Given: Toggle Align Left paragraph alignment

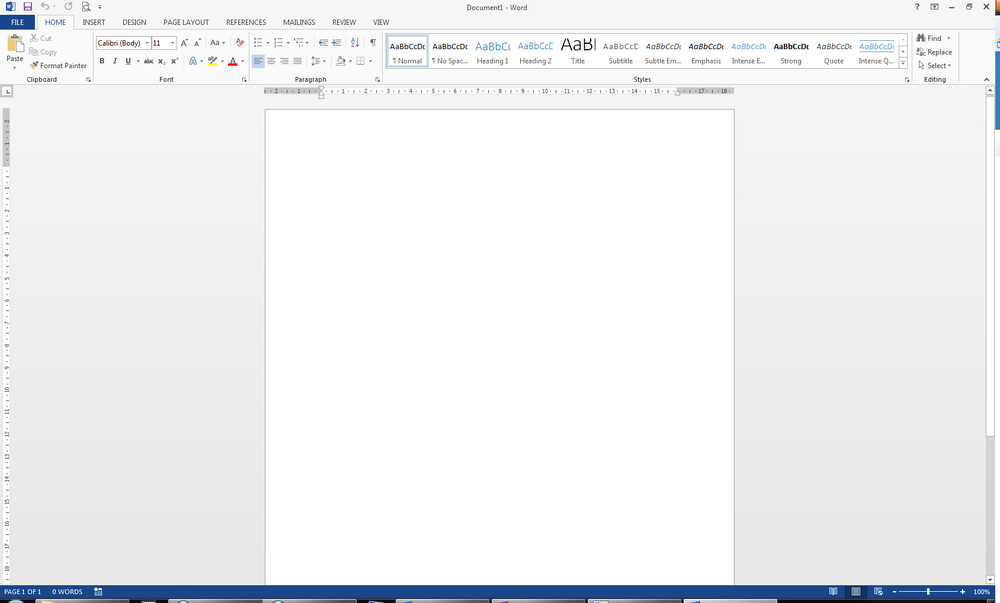Looking at the screenshot, I should [258, 61].
